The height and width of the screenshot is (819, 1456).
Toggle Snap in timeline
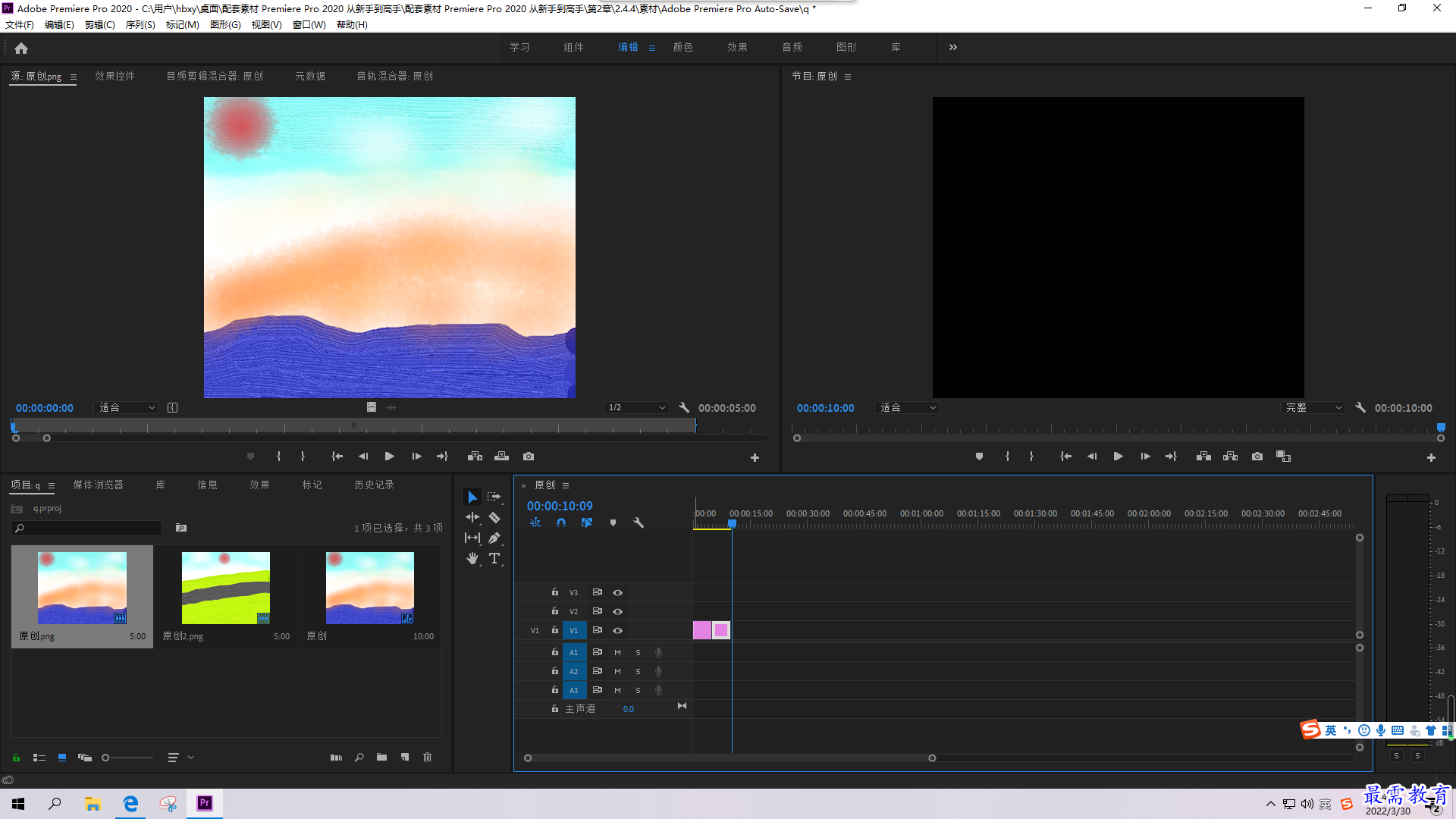point(561,522)
